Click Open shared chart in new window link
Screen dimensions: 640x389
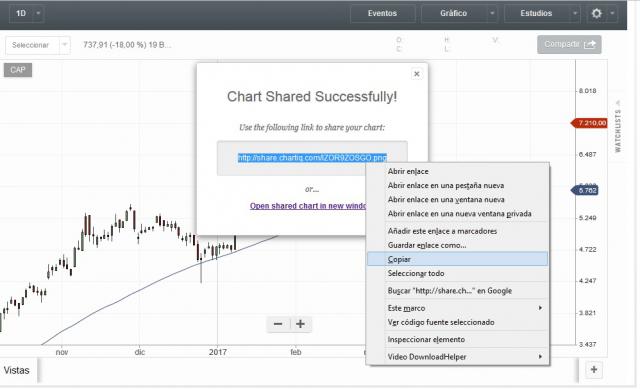tap(308, 206)
